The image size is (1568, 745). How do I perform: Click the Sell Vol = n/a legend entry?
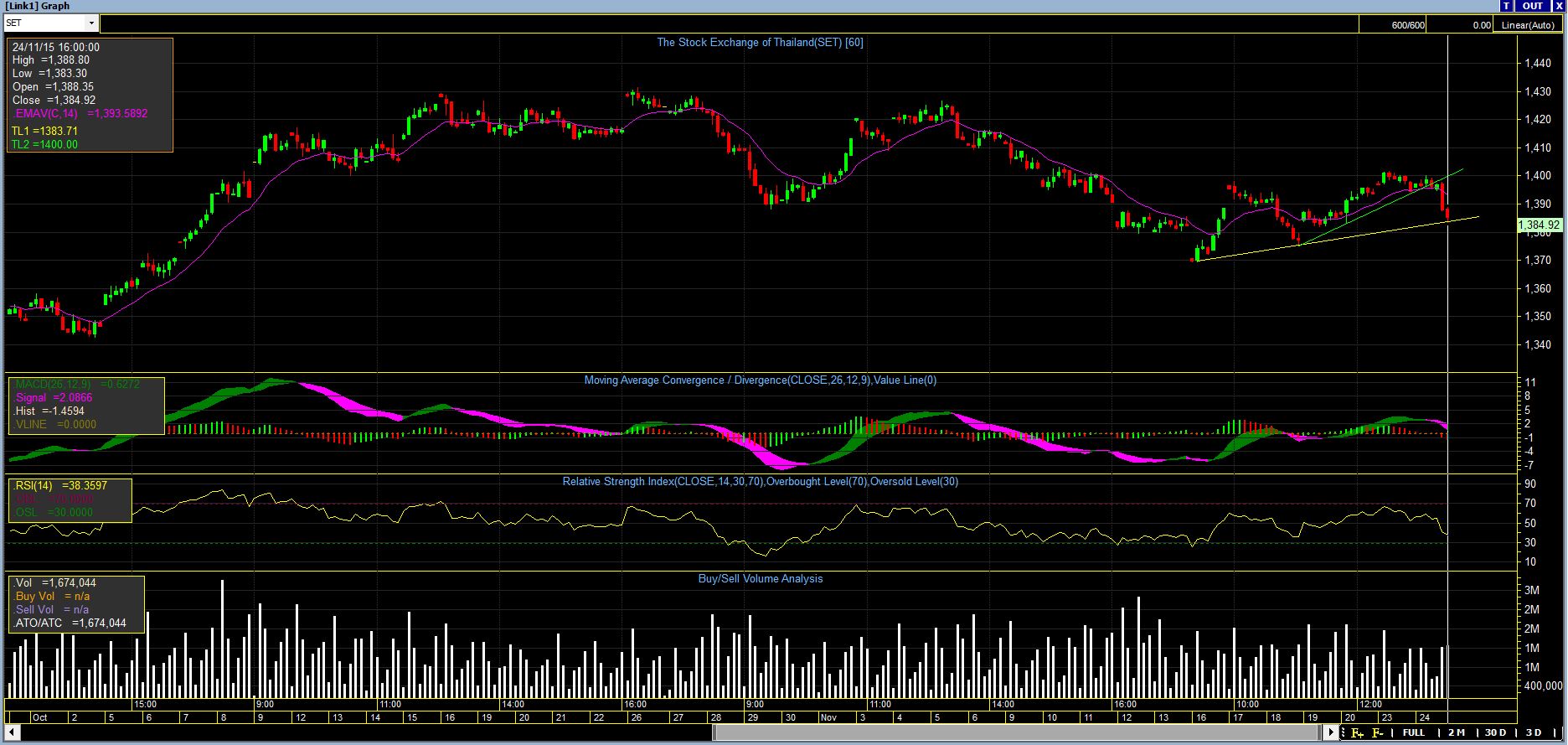(x=52, y=609)
